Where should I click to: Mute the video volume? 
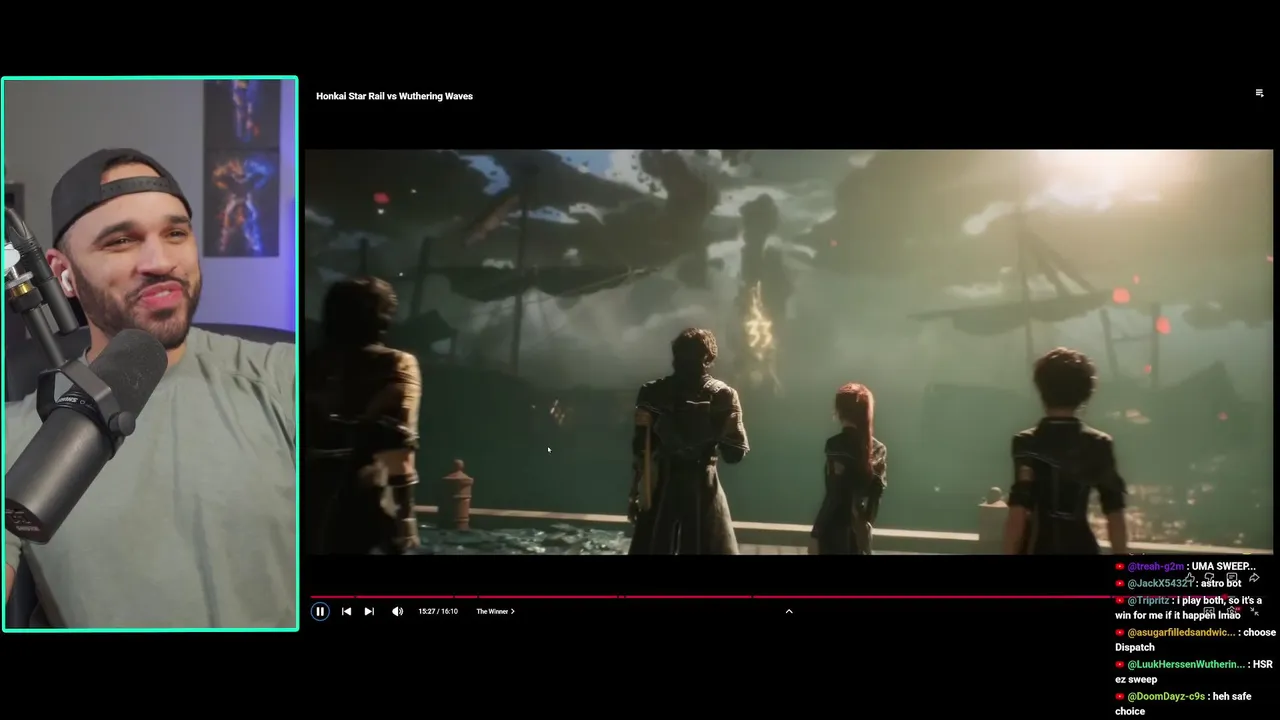(x=397, y=611)
